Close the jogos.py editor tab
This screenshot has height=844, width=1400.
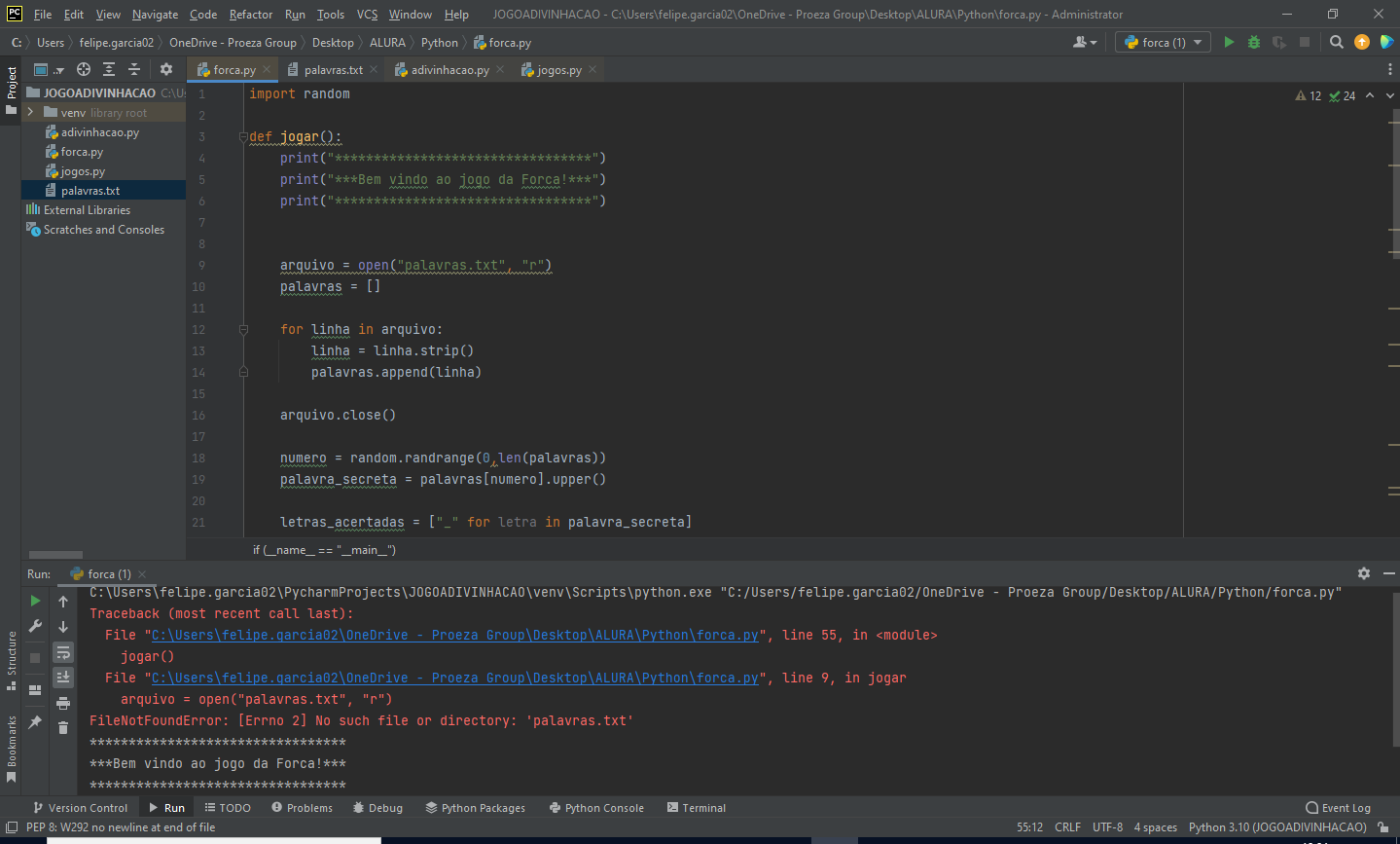(592, 69)
